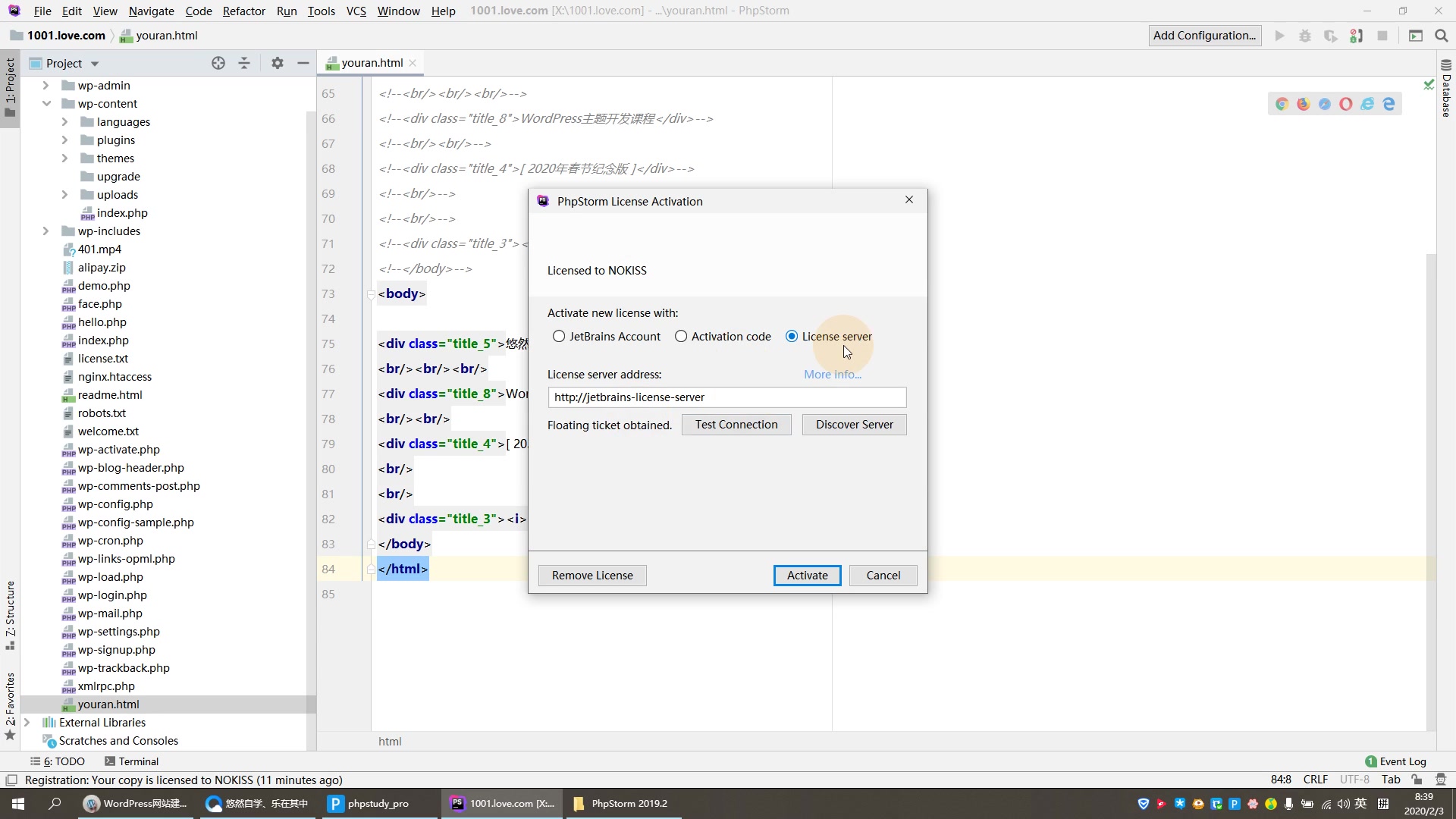Open the VCS menu
The height and width of the screenshot is (819, 1456).
pos(356,11)
